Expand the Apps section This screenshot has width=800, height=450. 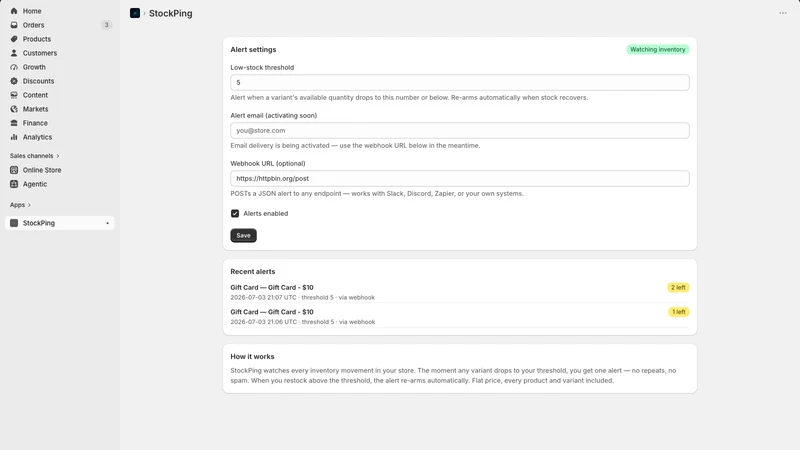(20, 205)
